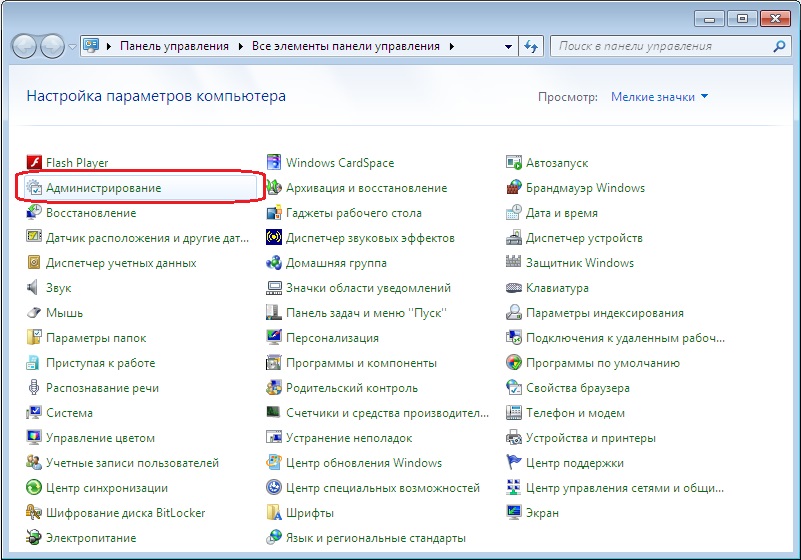Open the address bar history dropdown arrow

(508, 46)
